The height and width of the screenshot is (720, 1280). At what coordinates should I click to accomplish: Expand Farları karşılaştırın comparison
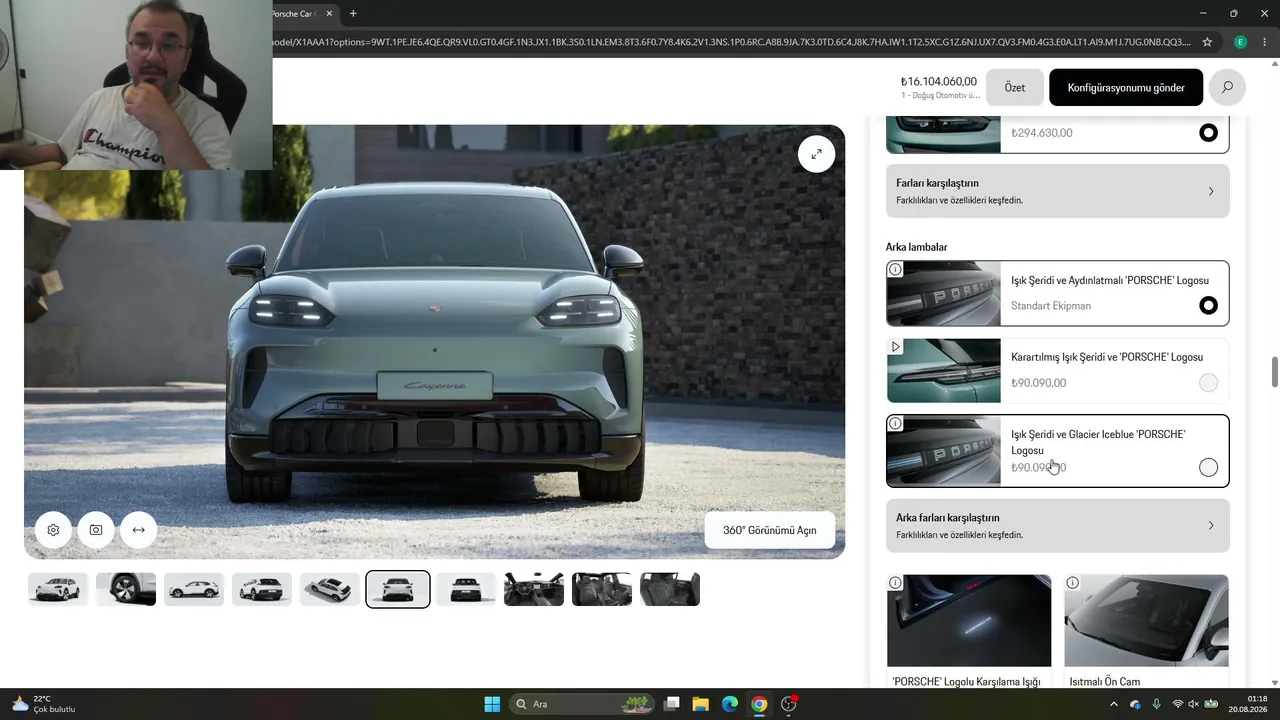pos(1058,191)
